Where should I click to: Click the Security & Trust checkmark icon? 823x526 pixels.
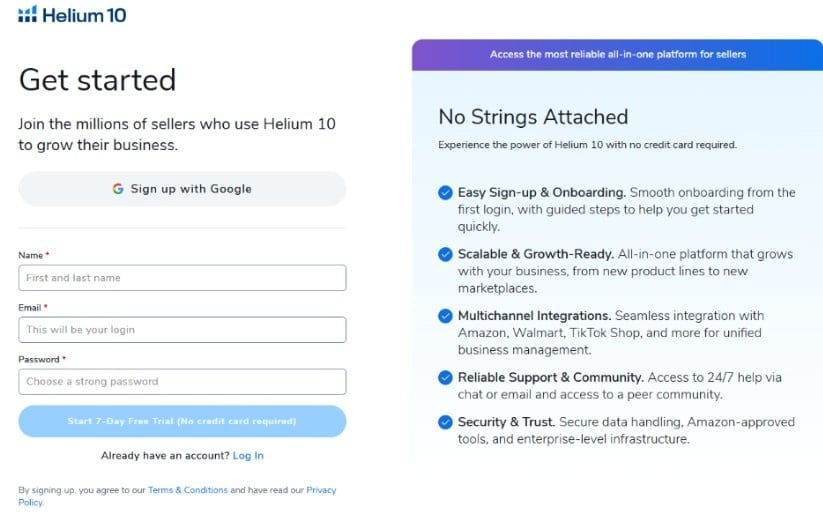coord(445,423)
